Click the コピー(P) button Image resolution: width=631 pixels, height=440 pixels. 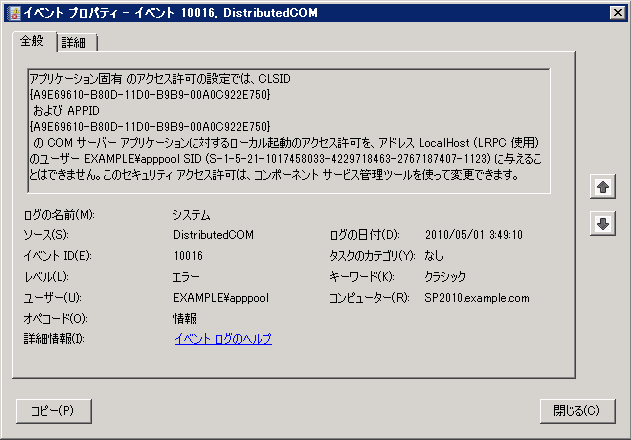click(x=54, y=411)
